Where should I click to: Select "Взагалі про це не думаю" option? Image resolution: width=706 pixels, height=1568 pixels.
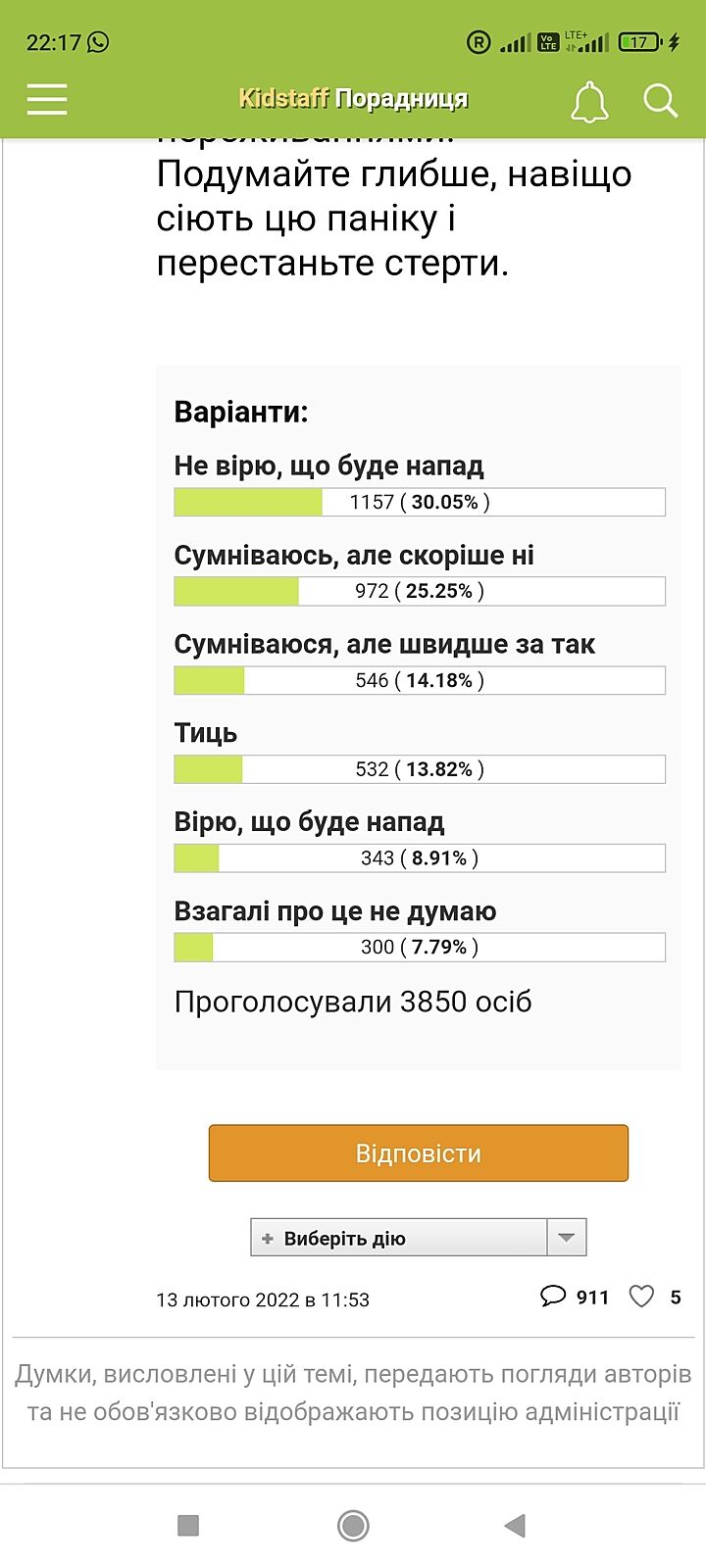(x=335, y=911)
